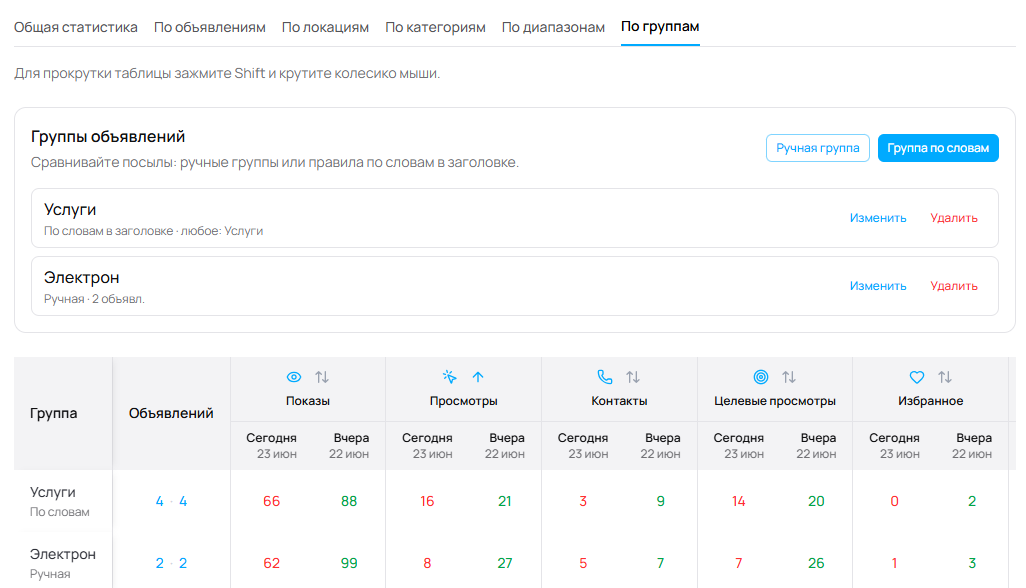This screenshot has width=1026, height=588.
Task: Click Услуги Просмотры yesterday value 21
Action: [x=504, y=502]
